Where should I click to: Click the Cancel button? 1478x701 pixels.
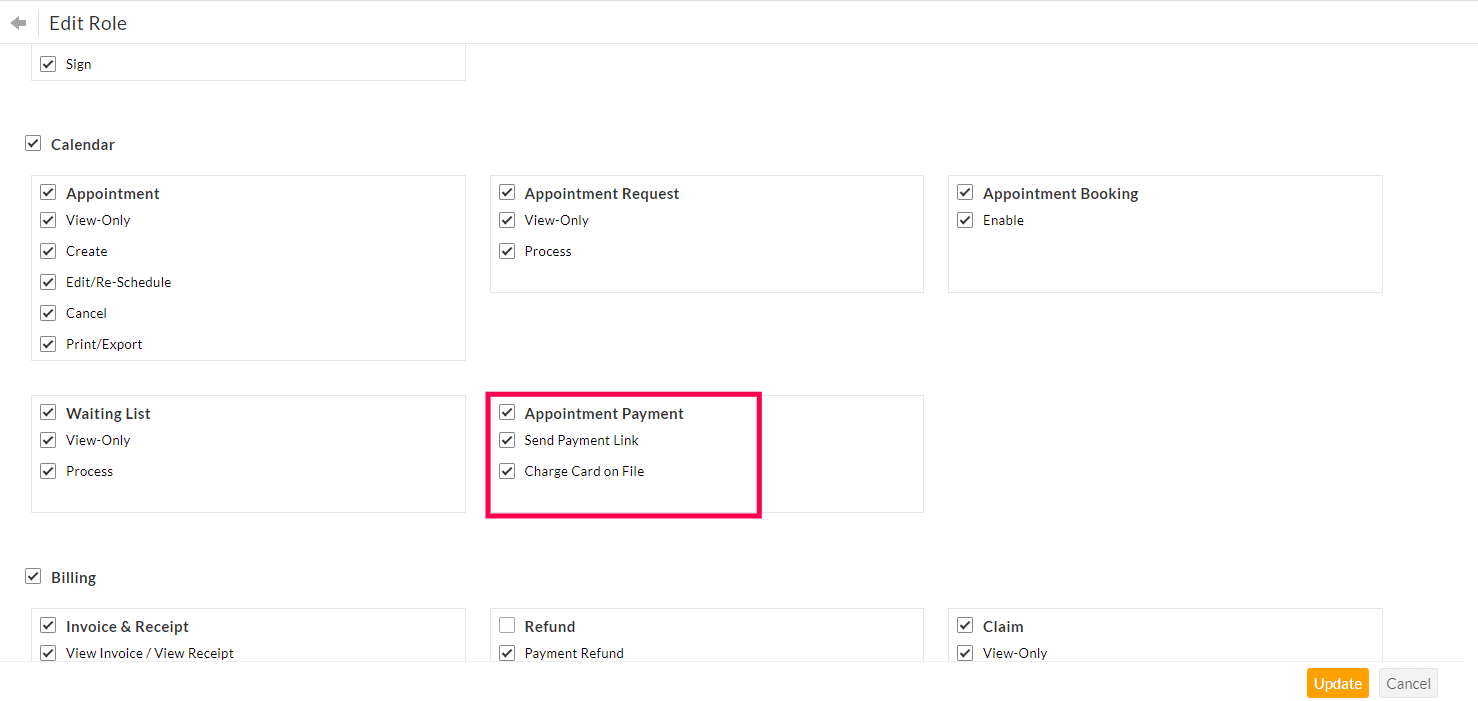pyautogui.click(x=1407, y=683)
